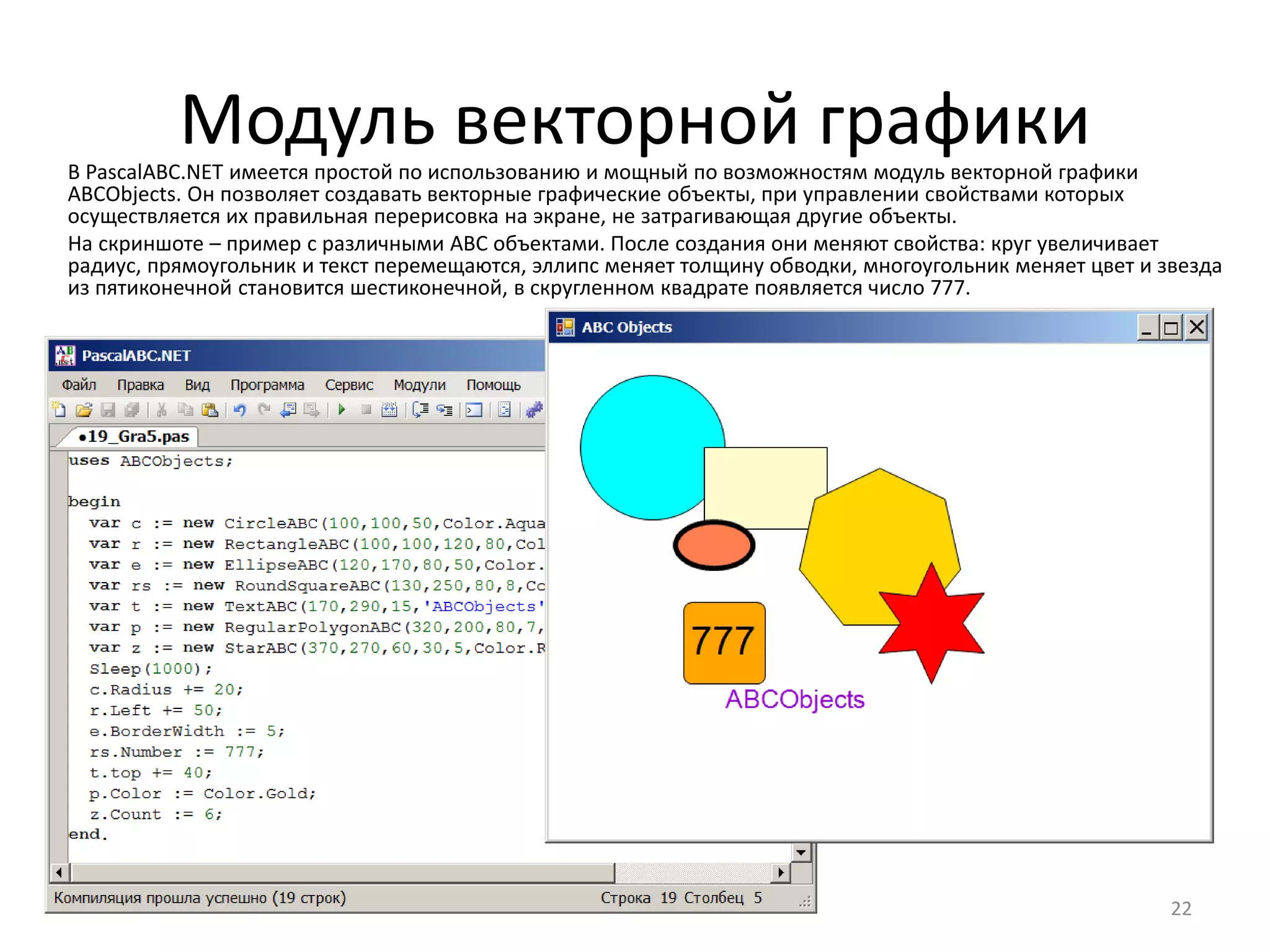Click the red six-pointed star
Viewport: 1270px width, 952px height.
[x=931, y=624]
